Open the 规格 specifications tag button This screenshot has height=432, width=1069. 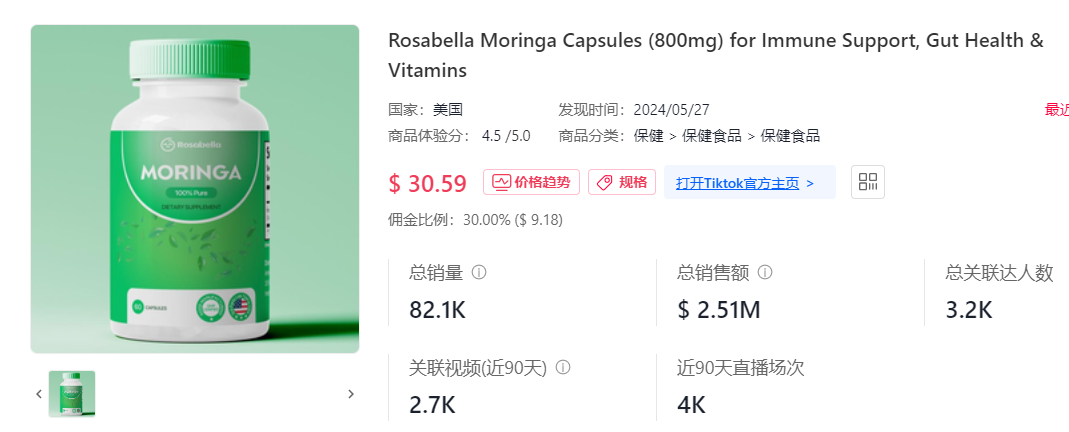(x=622, y=182)
